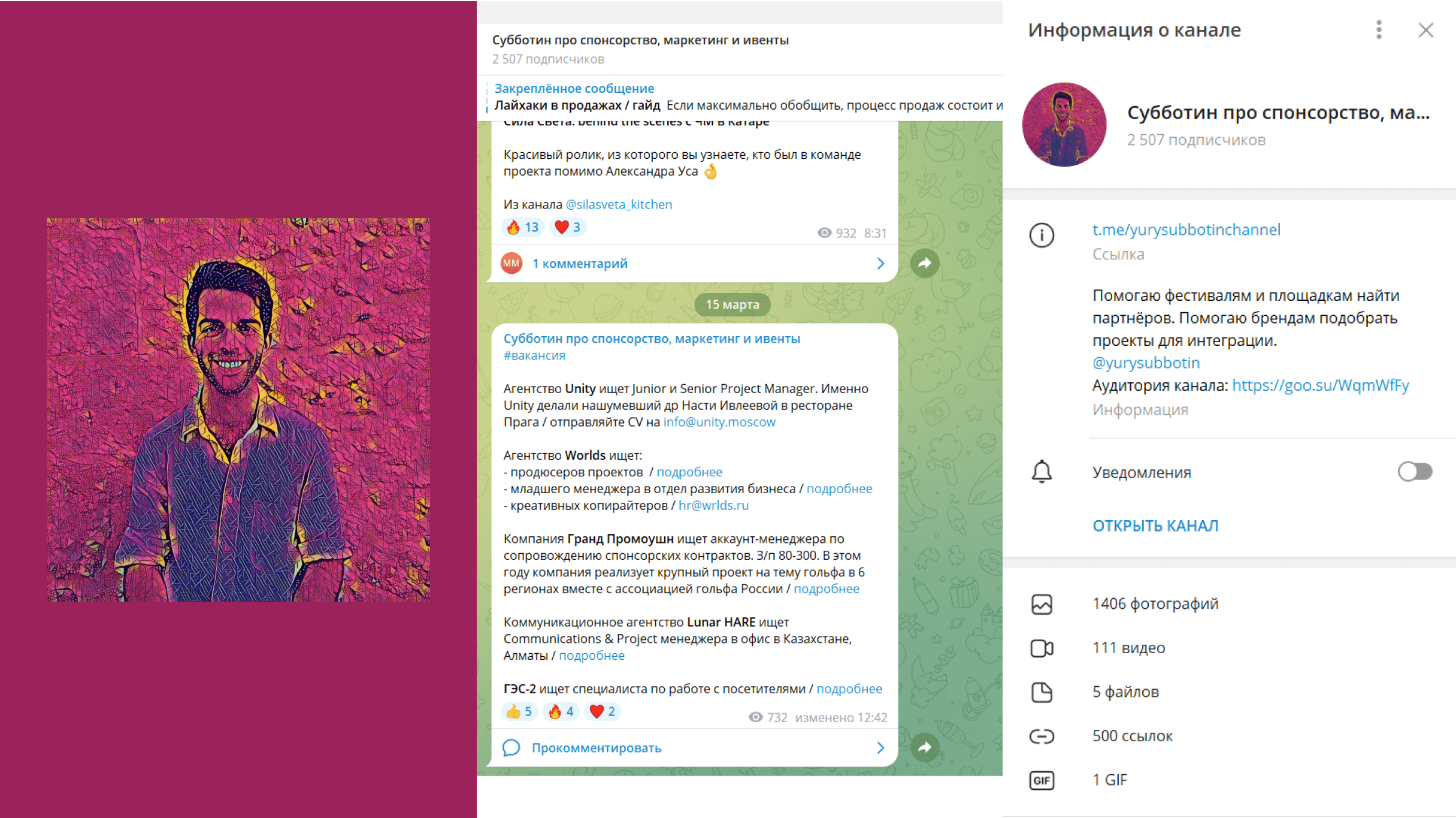1456x818 pixels.
Task: Click the thumbs-up reaction with 5 votes
Action: tap(519, 711)
